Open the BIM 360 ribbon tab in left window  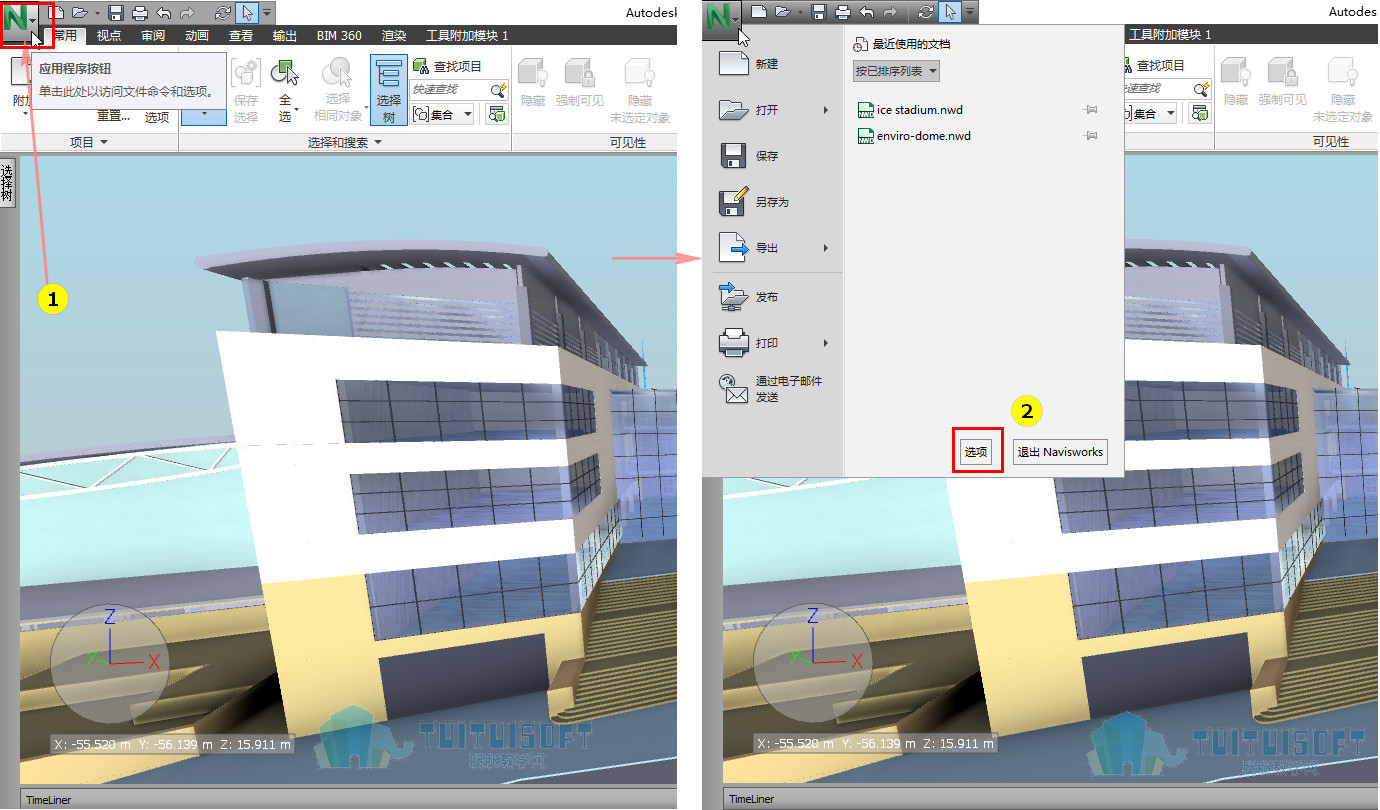point(339,35)
